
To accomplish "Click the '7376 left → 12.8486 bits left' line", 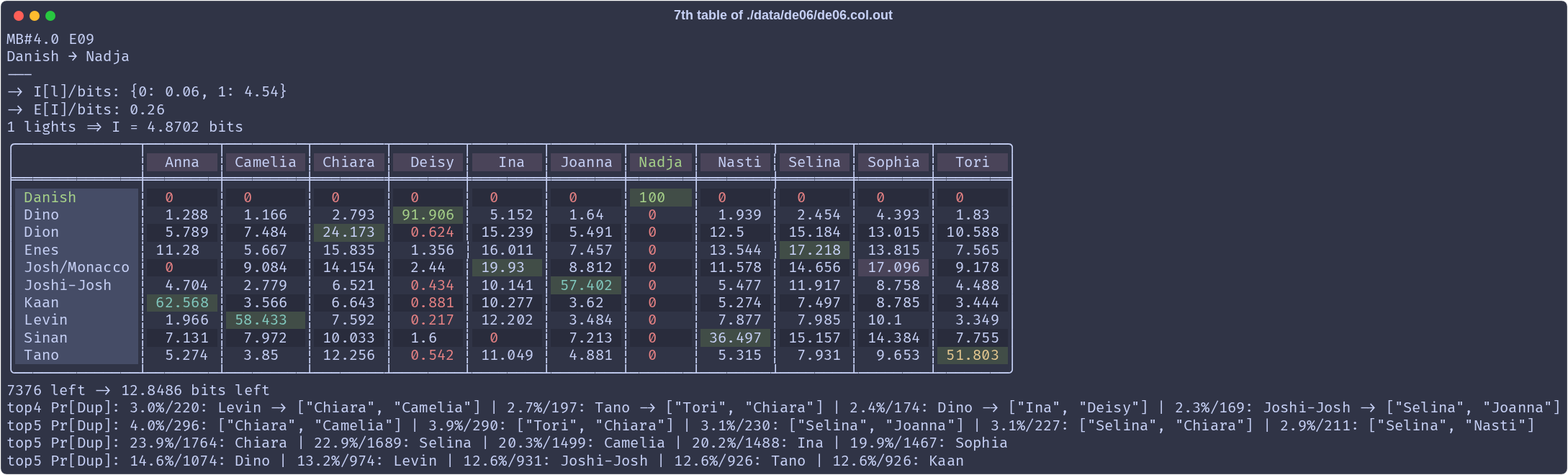I will 138,391.
